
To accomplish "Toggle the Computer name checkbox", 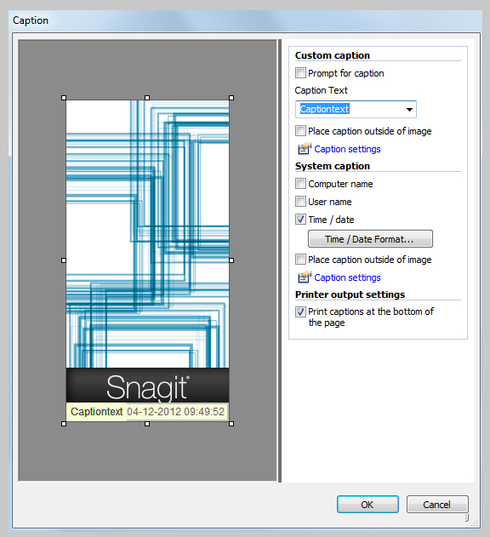I will (x=300, y=184).
